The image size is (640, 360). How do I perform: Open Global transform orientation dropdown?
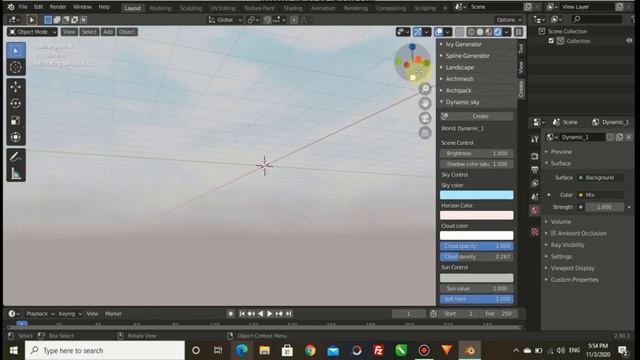[225, 20]
